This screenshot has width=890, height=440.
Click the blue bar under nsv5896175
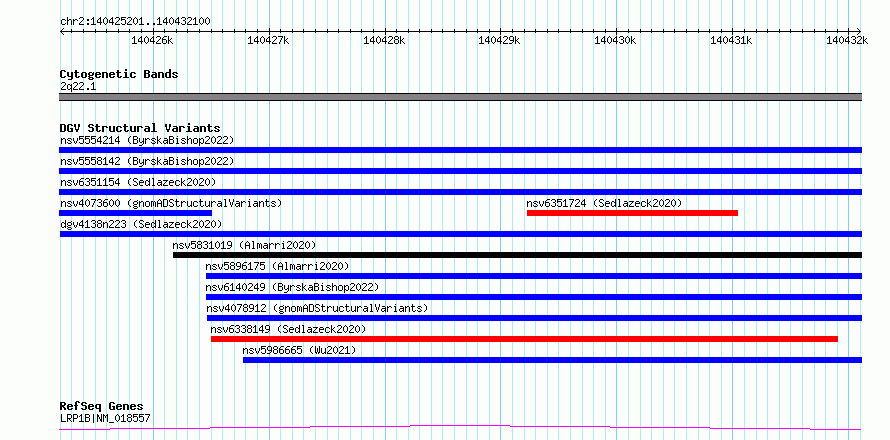click(534, 276)
